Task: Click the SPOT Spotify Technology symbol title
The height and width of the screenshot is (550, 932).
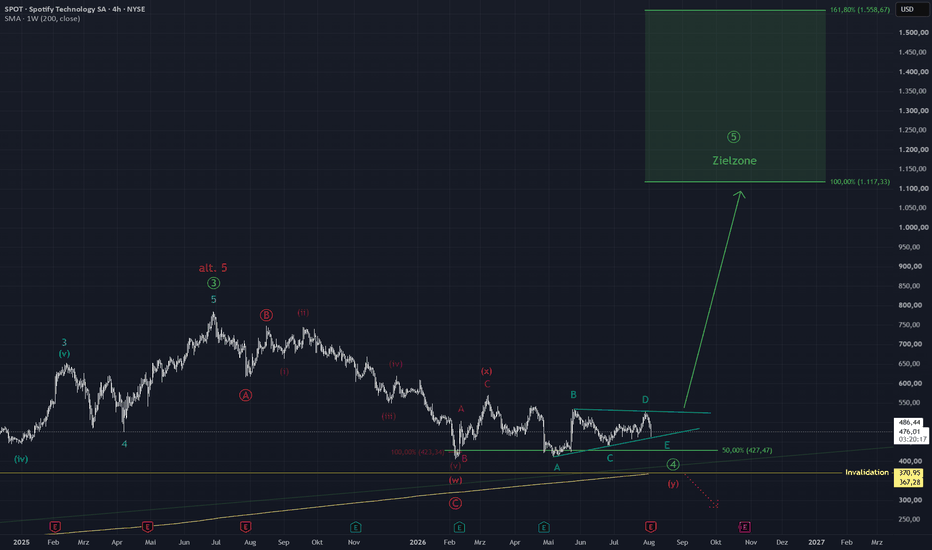Action: click(x=75, y=9)
